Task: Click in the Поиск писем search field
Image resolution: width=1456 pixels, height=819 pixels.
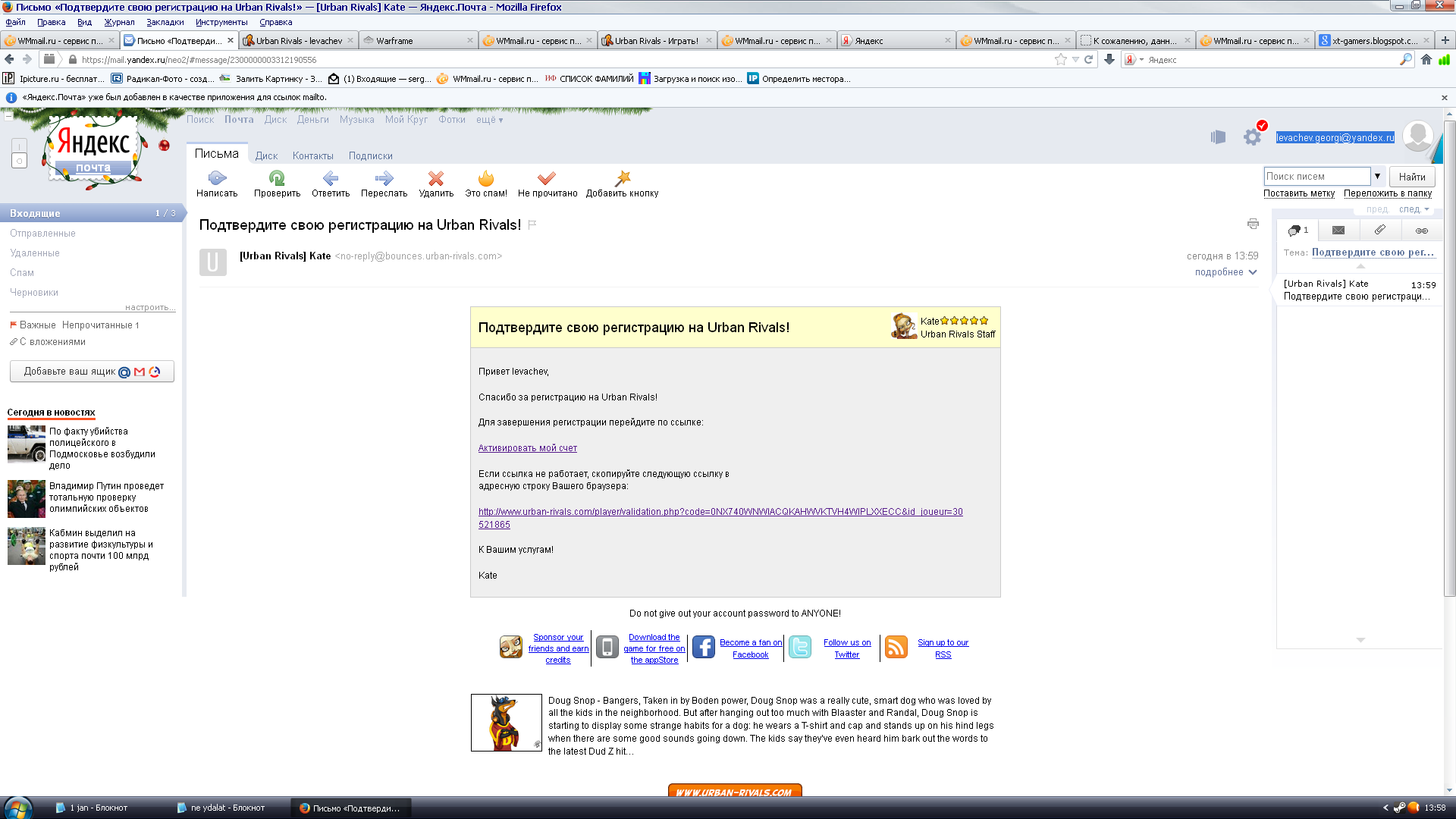Action: click(1316, 176)
